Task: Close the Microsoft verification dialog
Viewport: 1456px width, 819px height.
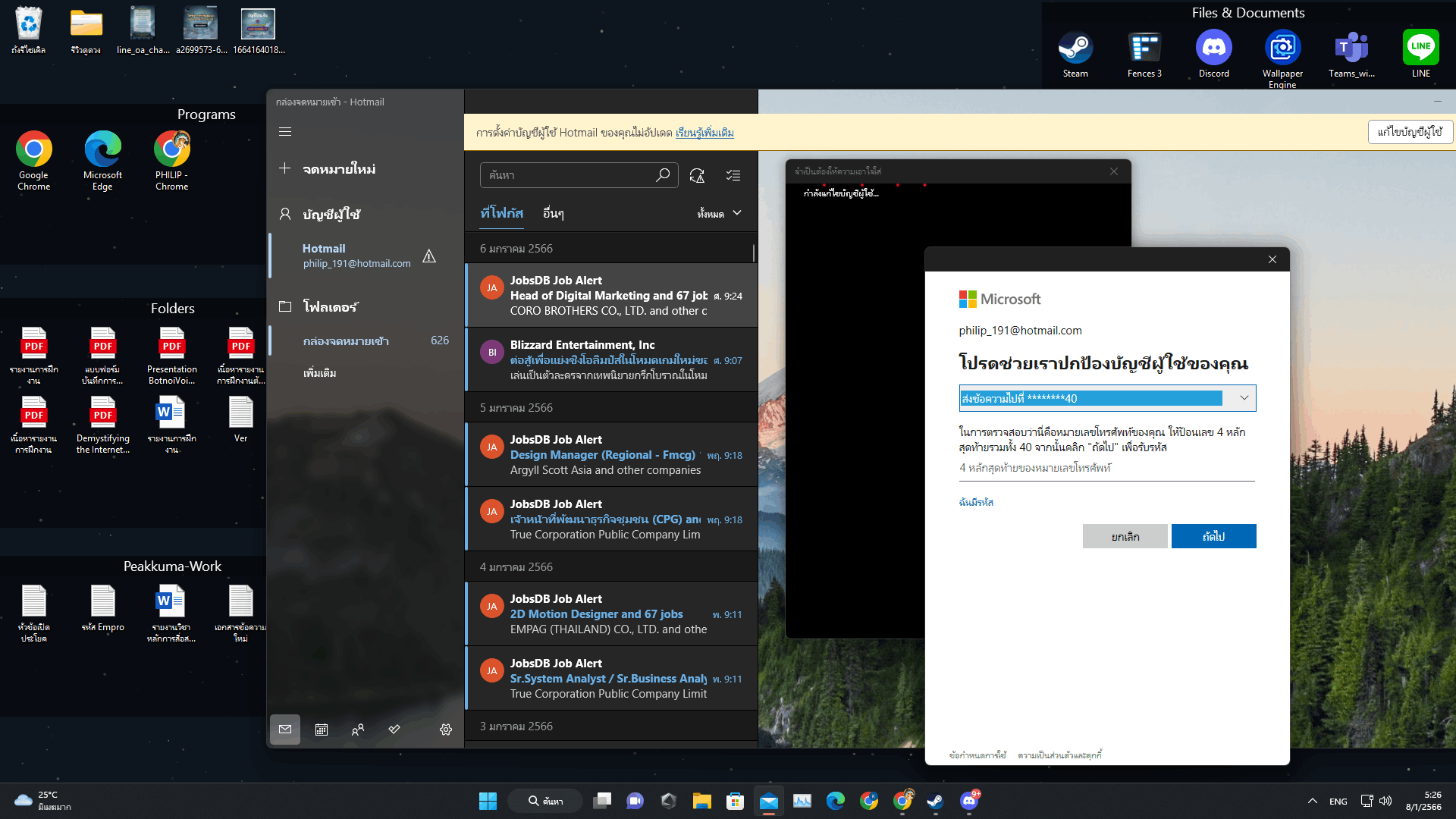Action: pos(1272,259)
